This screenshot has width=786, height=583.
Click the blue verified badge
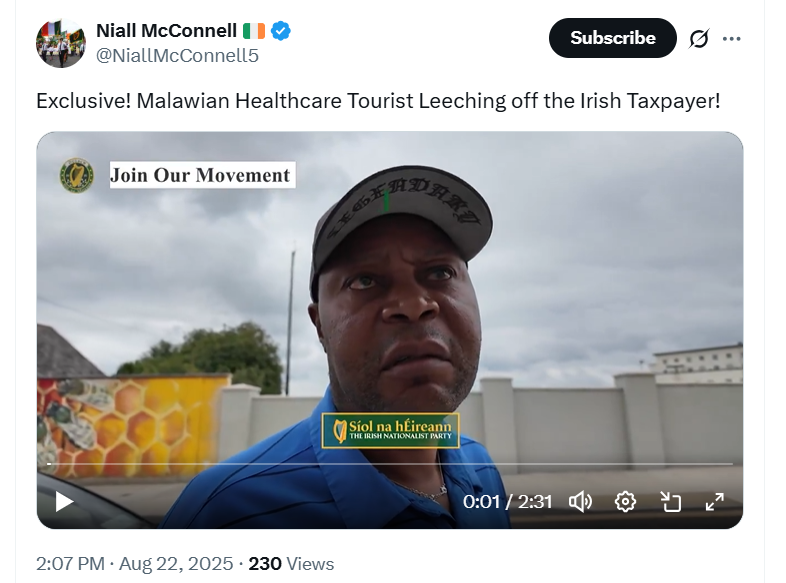[282, 31]
